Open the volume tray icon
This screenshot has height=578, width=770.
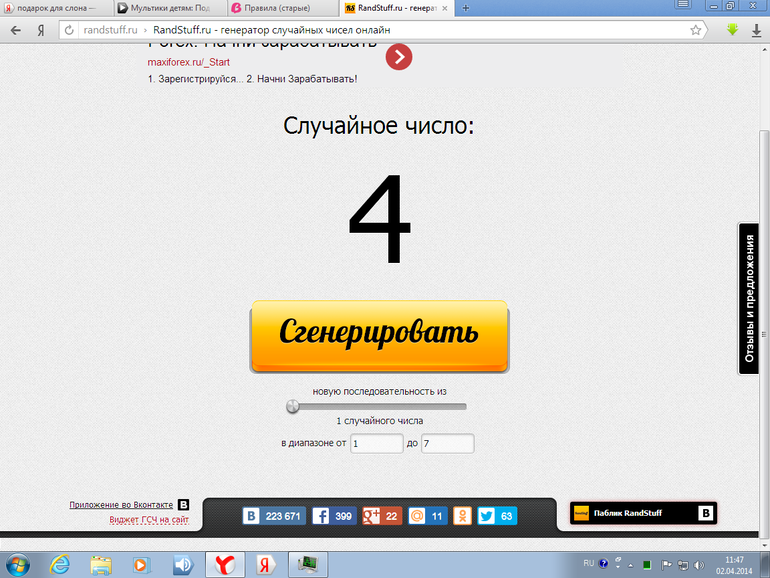pyautogui.click(x=699, y=565)
